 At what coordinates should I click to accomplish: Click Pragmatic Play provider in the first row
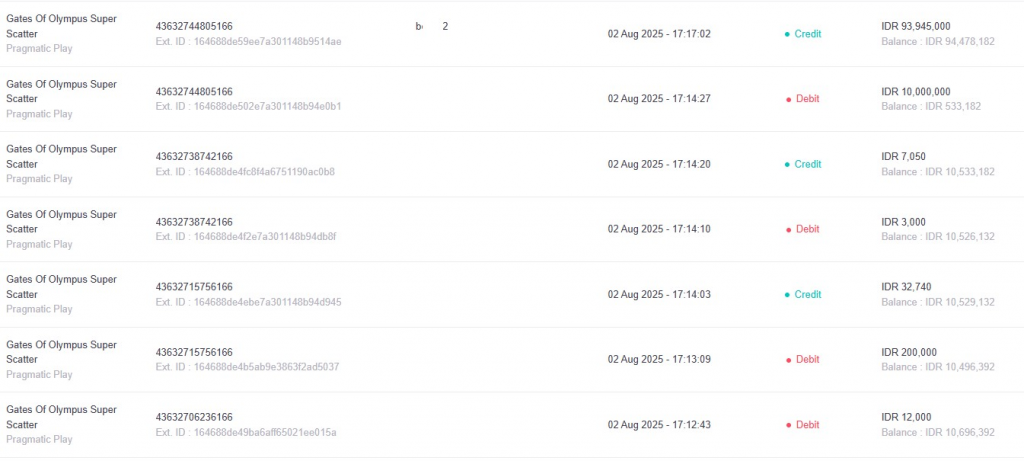pos(39,48)
